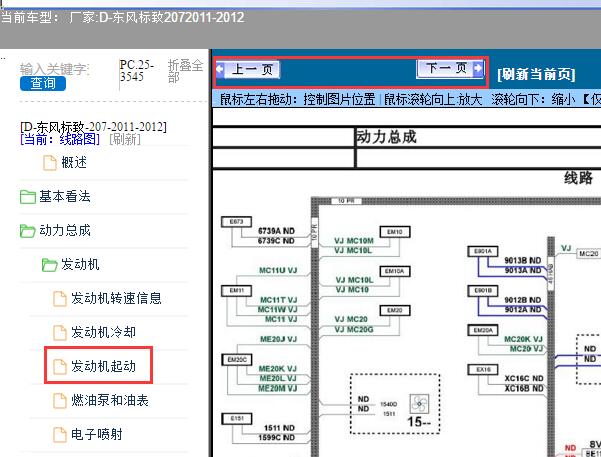The height and width of the screenshot is (457, 601).
Task: Click the EM10 connector box in diagram
Action: pos(395,232)
